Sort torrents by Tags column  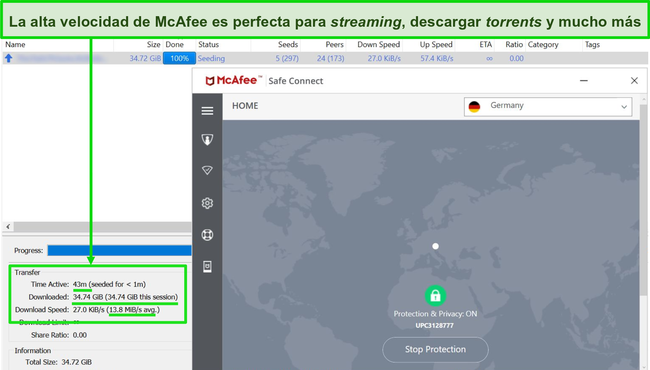pos(592,44)
